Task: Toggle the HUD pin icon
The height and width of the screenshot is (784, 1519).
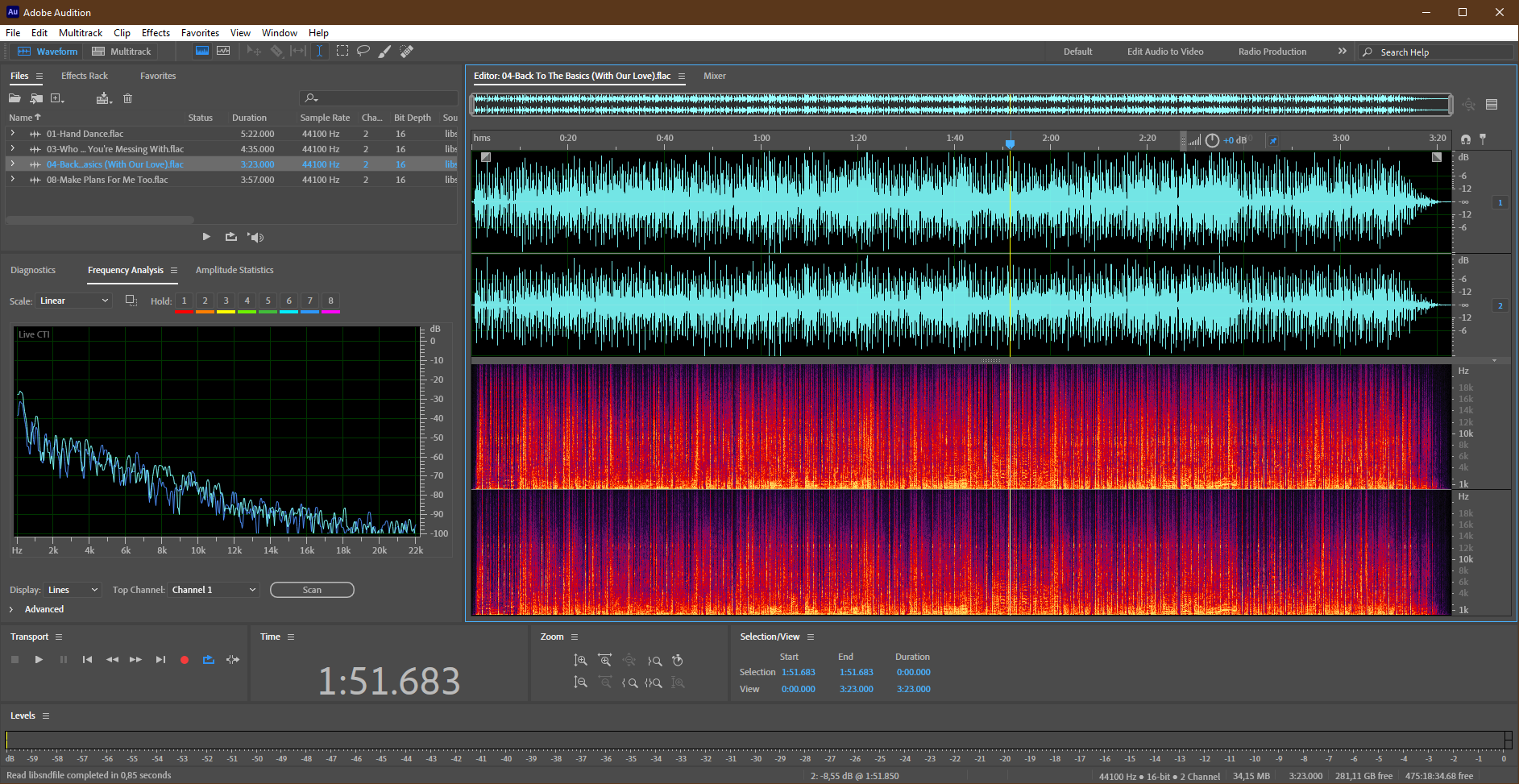Action: (1273, 140)
